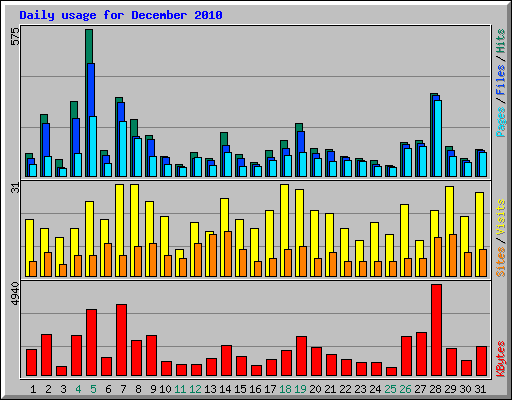The image size is (512, 400).
Task: Click day label 14 on x-axis
Action: (x=225, y=389)
